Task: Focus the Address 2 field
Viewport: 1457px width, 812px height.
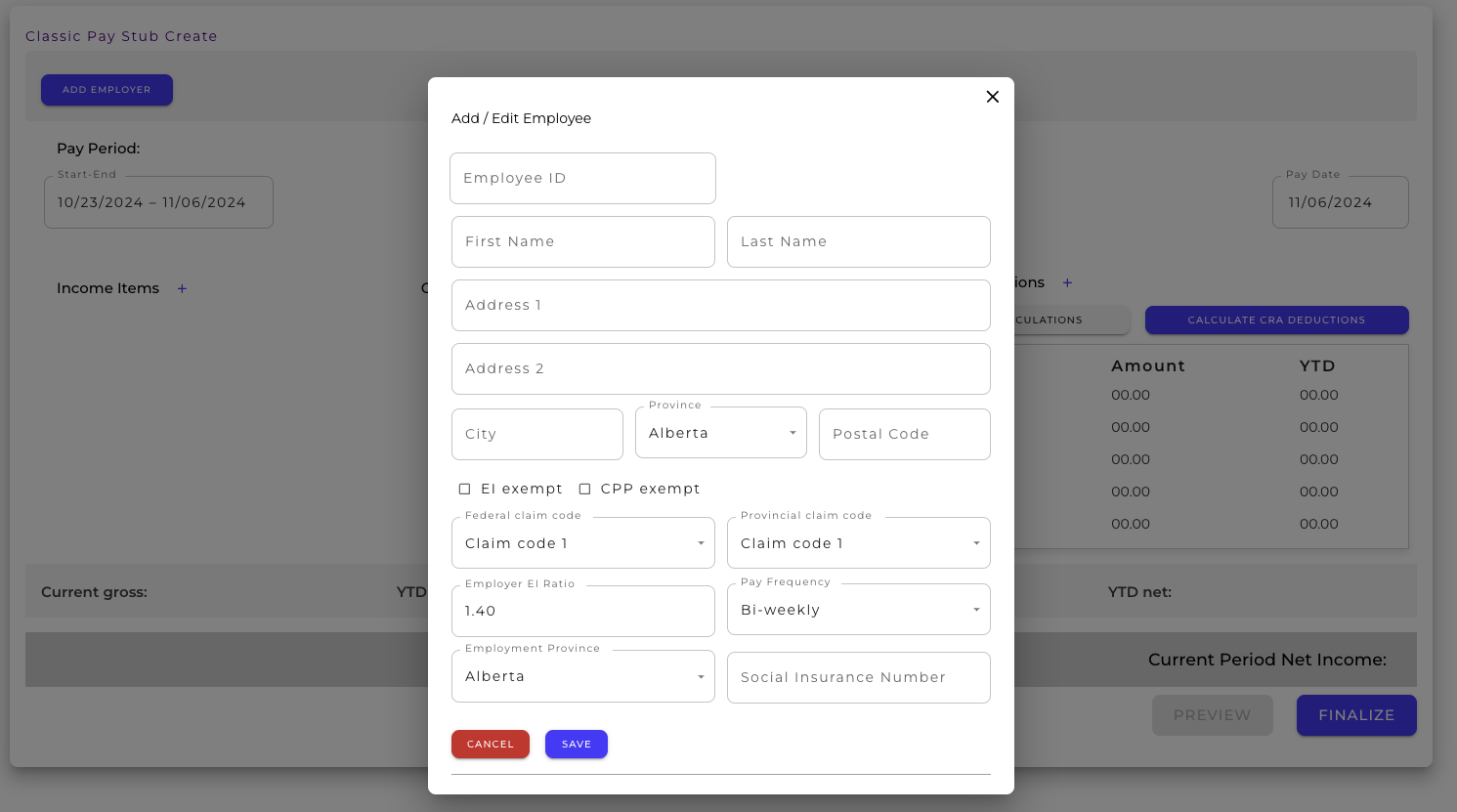Action: [721, 368]
